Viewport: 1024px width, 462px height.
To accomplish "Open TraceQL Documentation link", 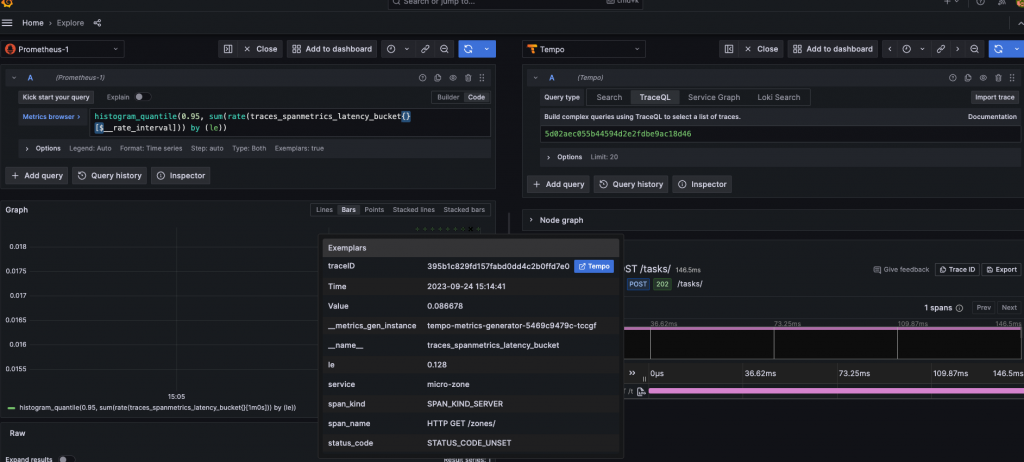I will coord(992,116).
